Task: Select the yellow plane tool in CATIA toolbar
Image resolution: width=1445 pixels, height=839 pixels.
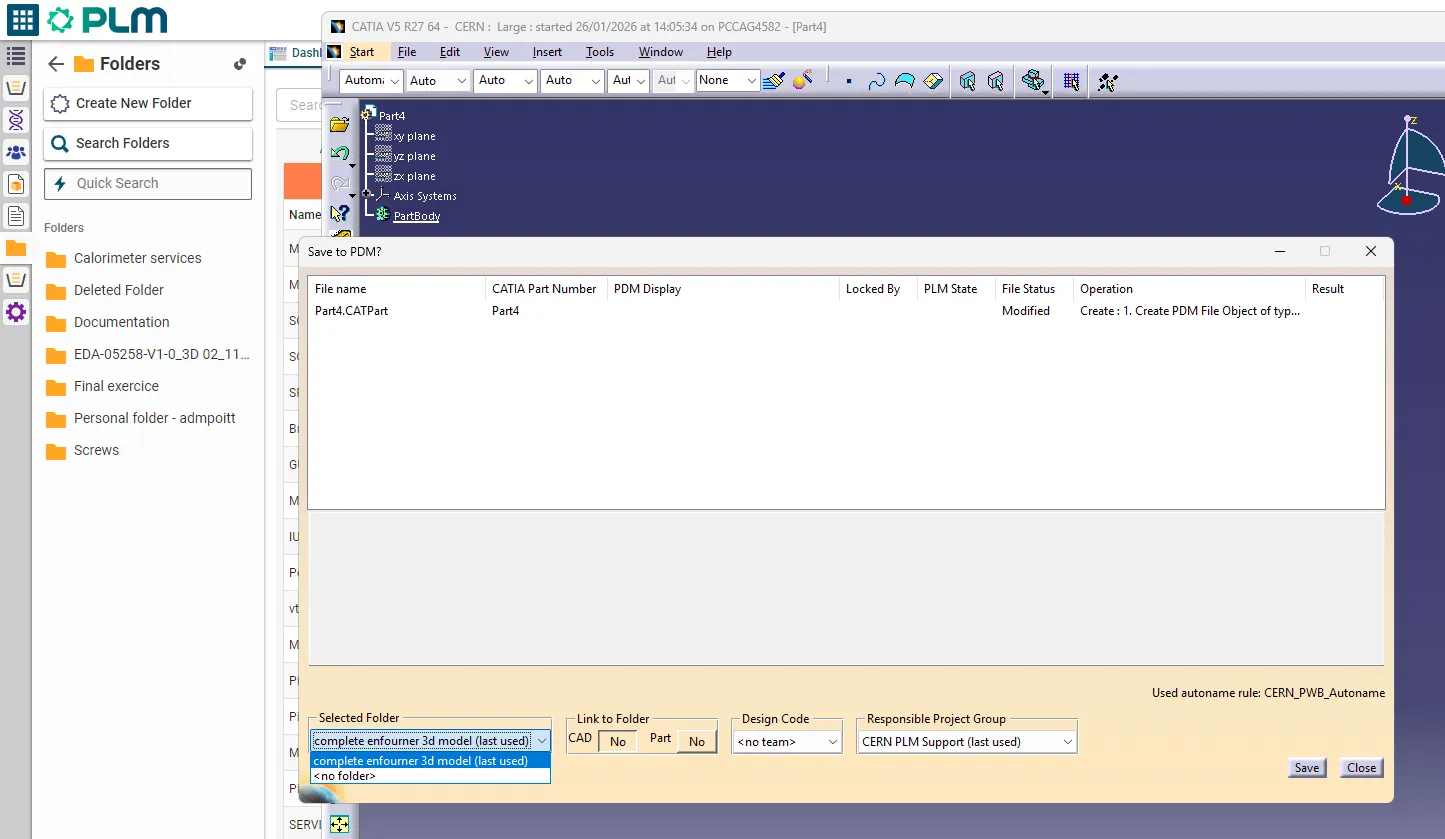Action: pos(933,81)
